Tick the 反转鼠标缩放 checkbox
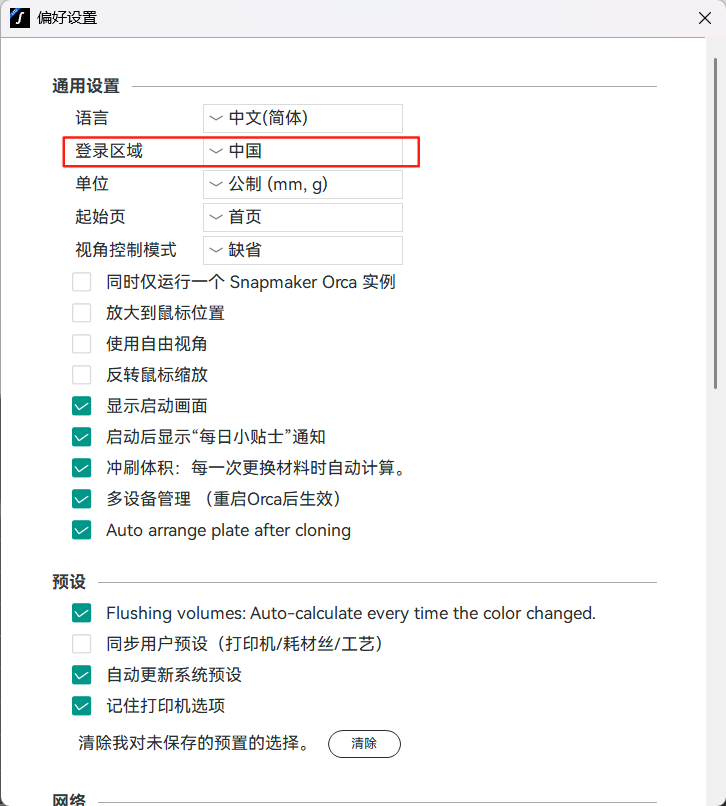This screenshot has height=806, width=726. tap(82, 375)
